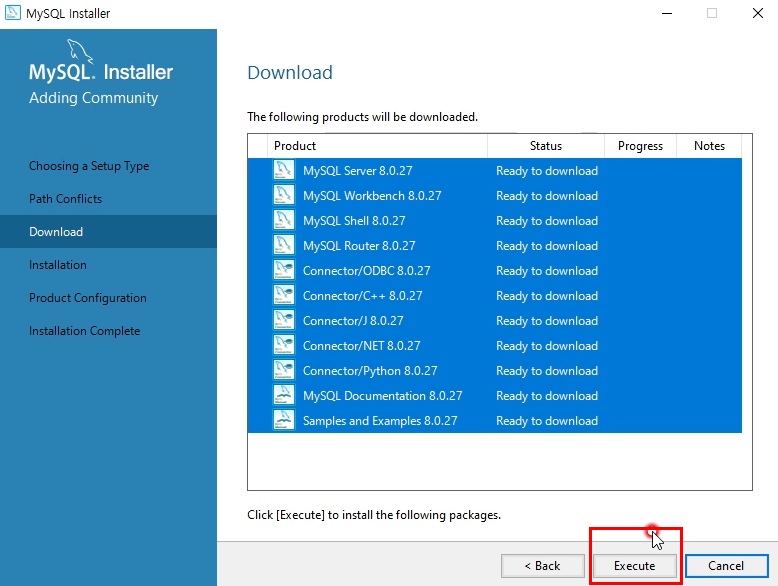Image resolution: width=778 pixels, height=586 pixels.
Task: Select the Connector/J 8.0.27 row text
Action: point(353,321)
